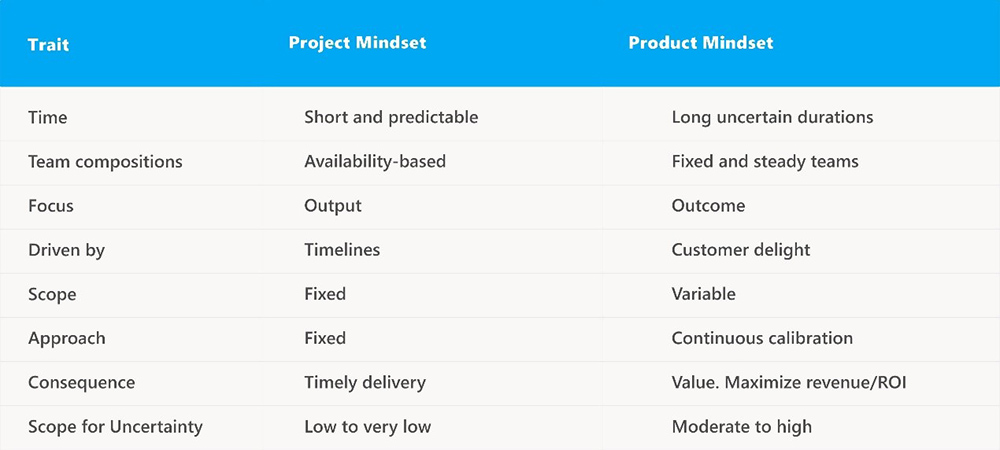Screen dimensions: 1000x450
Task: Click the Timely delivery cell
Action: tap(365, 382)
